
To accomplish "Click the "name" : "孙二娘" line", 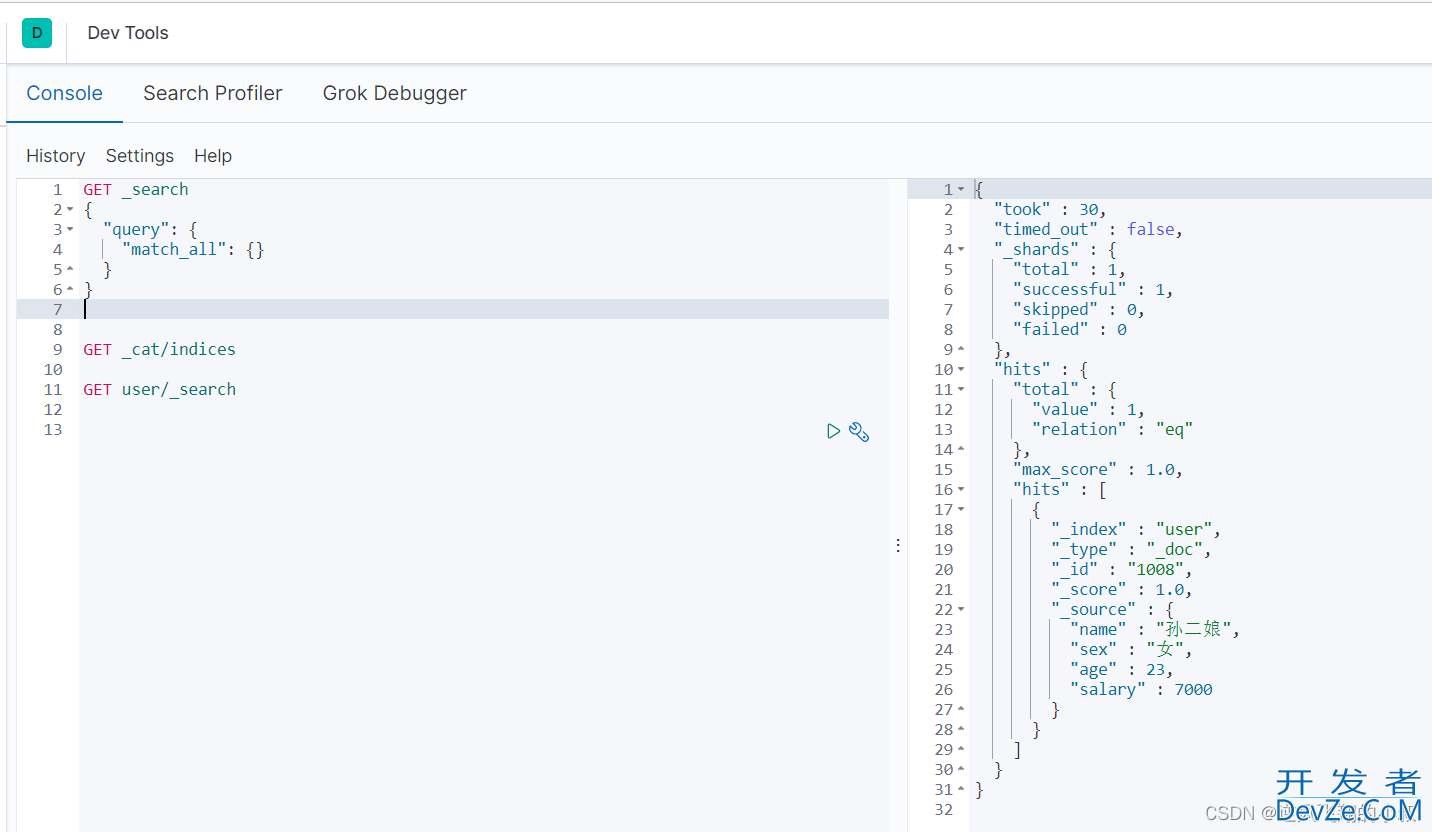I will [x=1155, y=629].
